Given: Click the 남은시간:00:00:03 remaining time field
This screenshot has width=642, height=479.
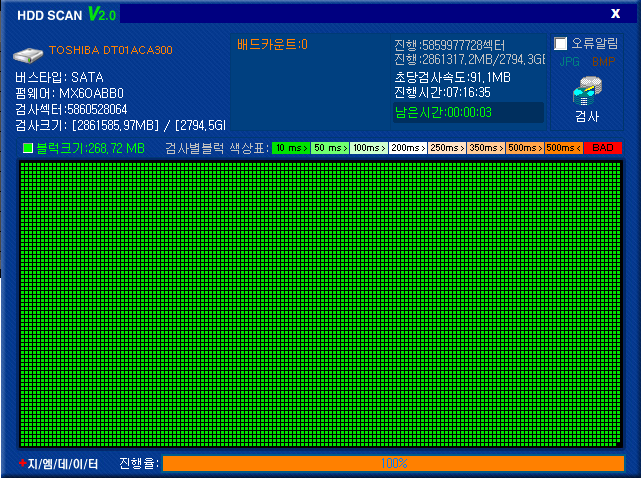Looking at the screenshot, I should tap(468, 113).
